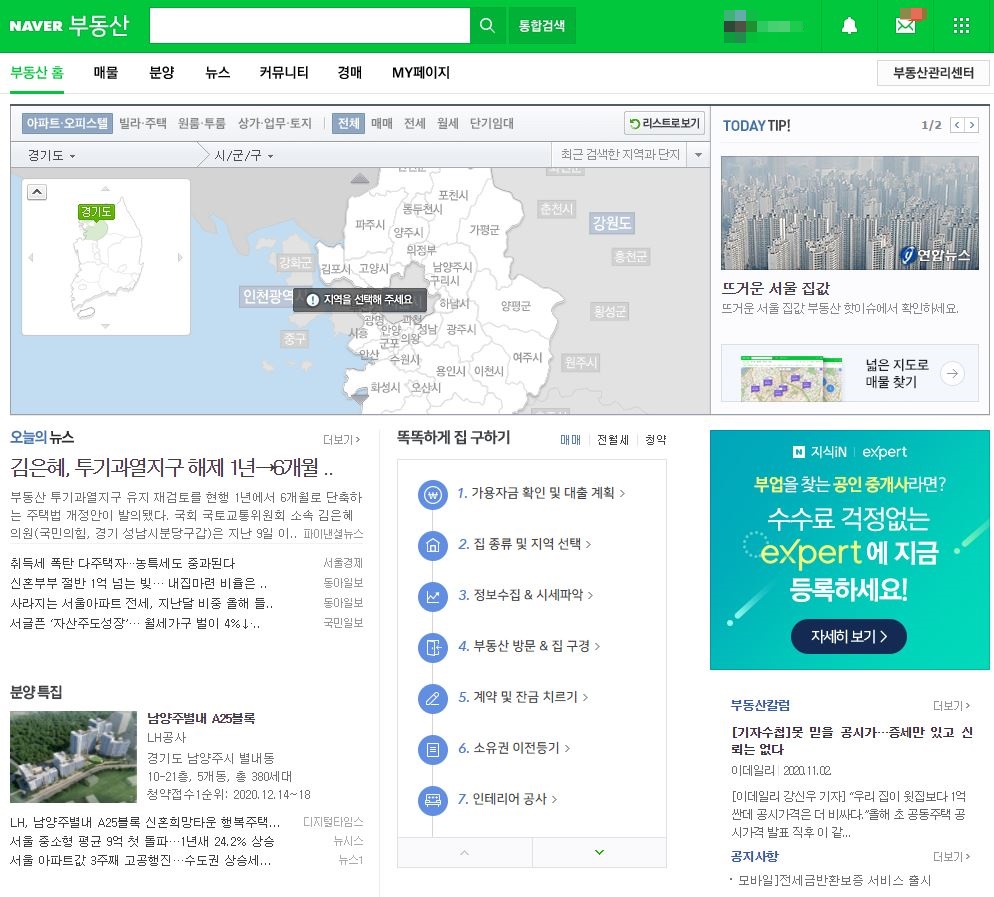Screen dimensions: 994x897
Task: Expand 1. 가용자금 확인 및 대출 계획
Action: pos(541,493)
